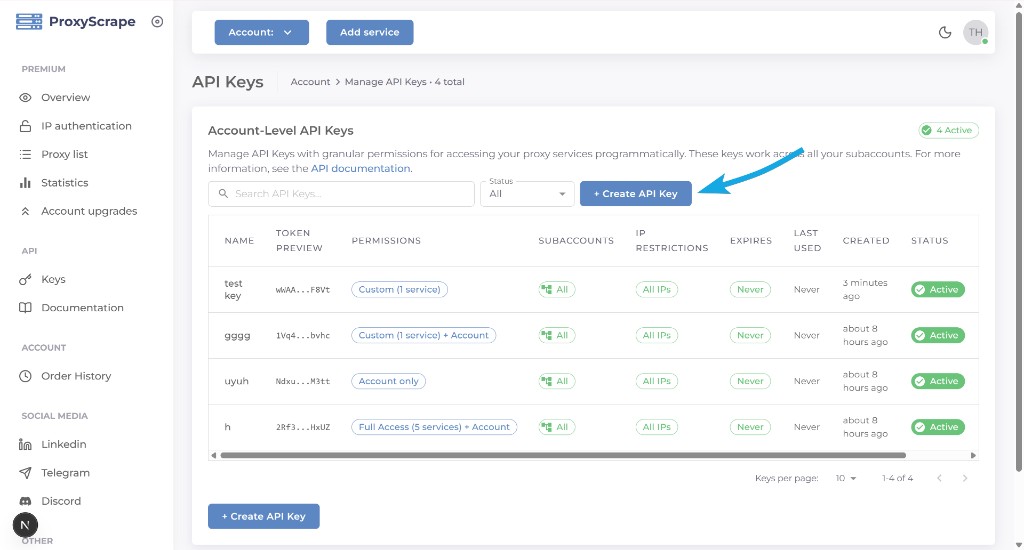Screen dimensions: 1024x550
Task: Click the 4 Active summary badge
Action: 948,130
